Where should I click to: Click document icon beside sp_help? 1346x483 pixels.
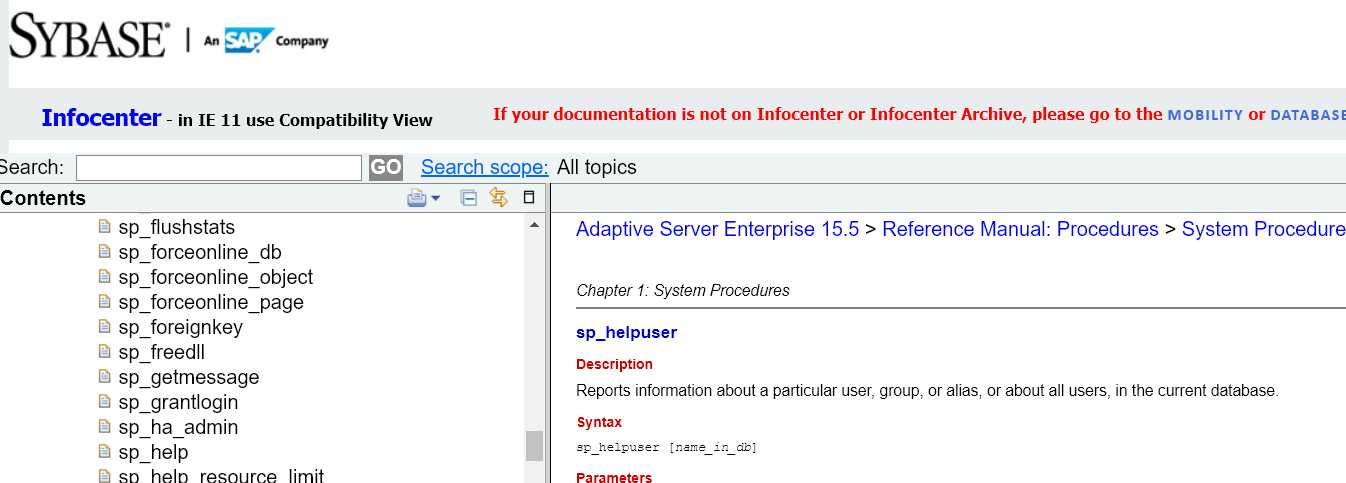point(105,452)
